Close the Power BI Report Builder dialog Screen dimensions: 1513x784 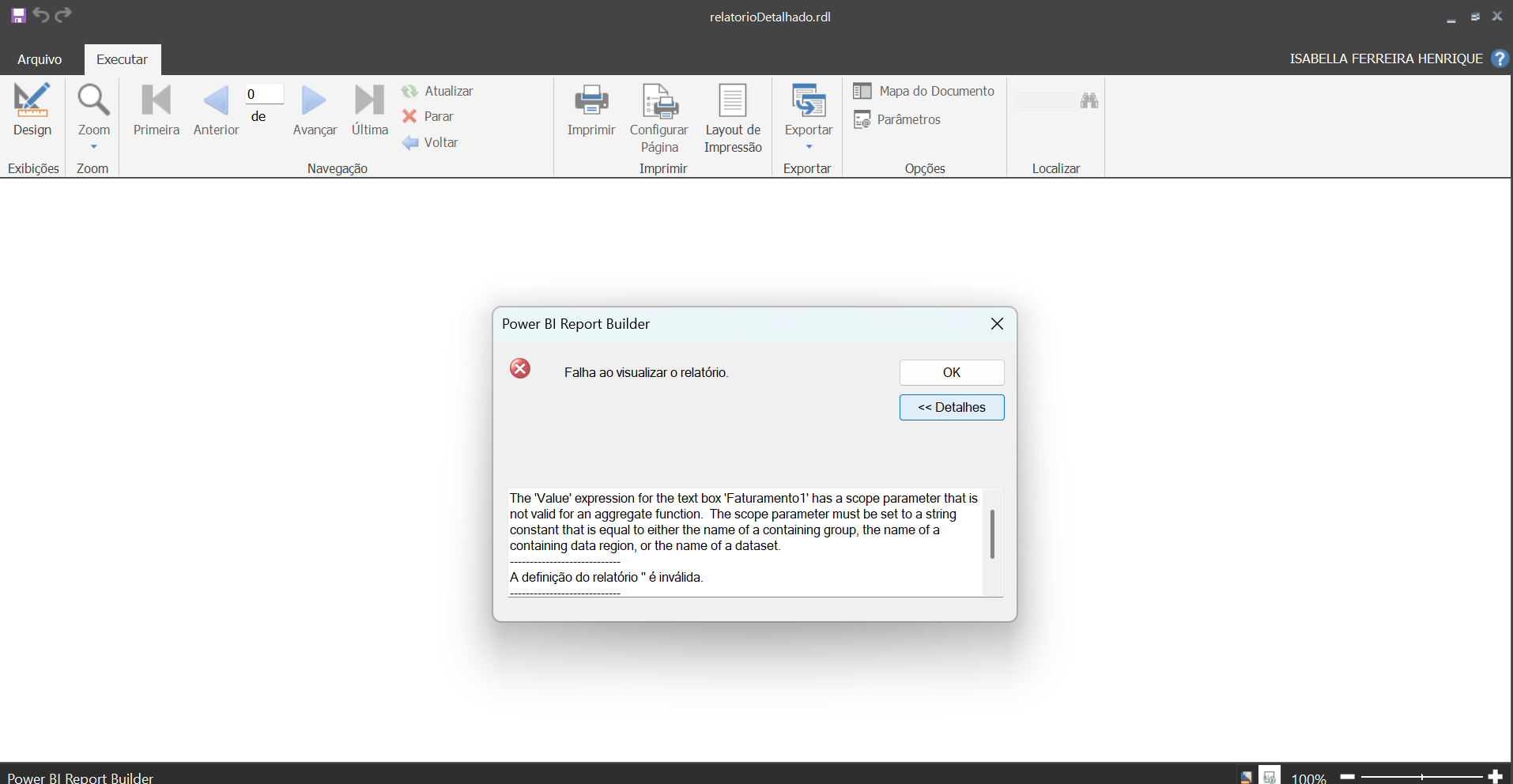pos(997,324)
